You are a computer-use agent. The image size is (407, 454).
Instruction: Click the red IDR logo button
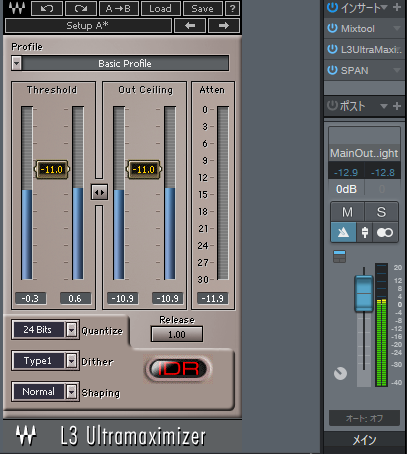(x=178, y=369)
